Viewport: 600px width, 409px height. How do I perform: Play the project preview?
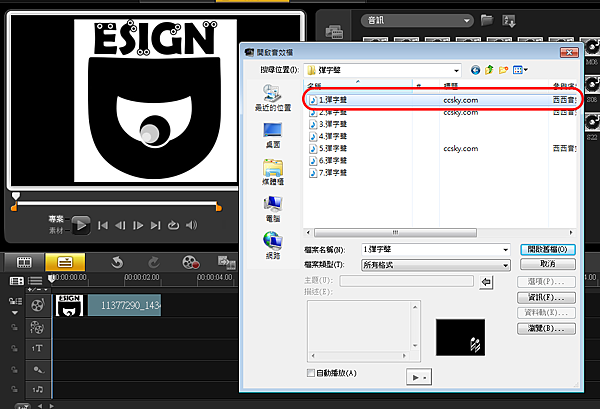(x=81, y=225)
